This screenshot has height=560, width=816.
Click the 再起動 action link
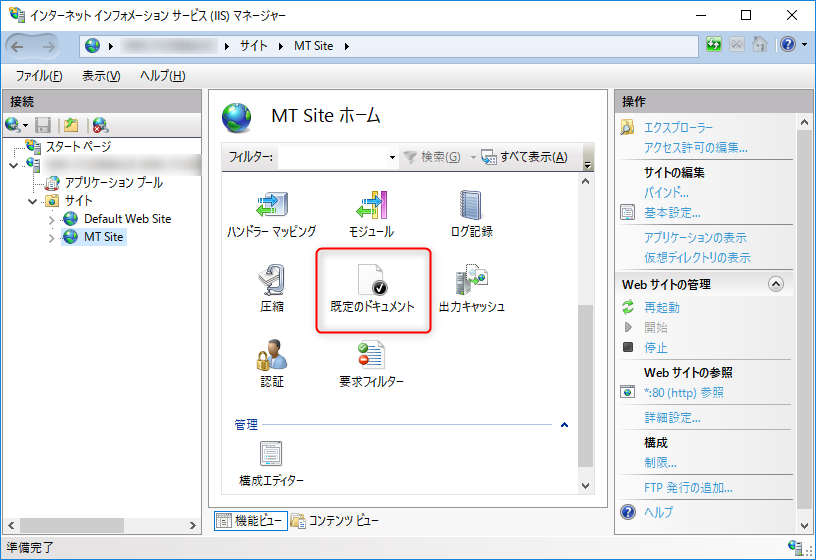[662, 308]
